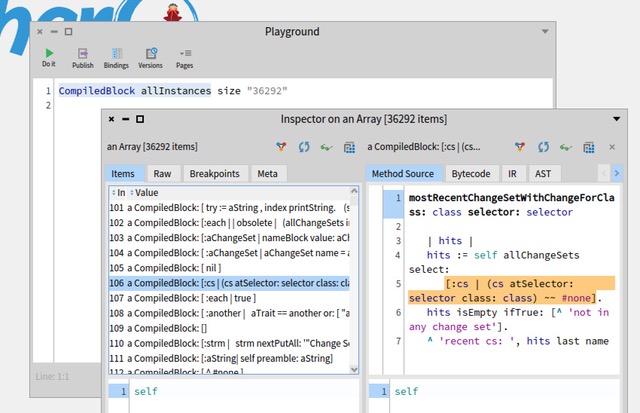Show playground Versions history
This screenshot has height=413, width=640.
(x=150, y=57)
